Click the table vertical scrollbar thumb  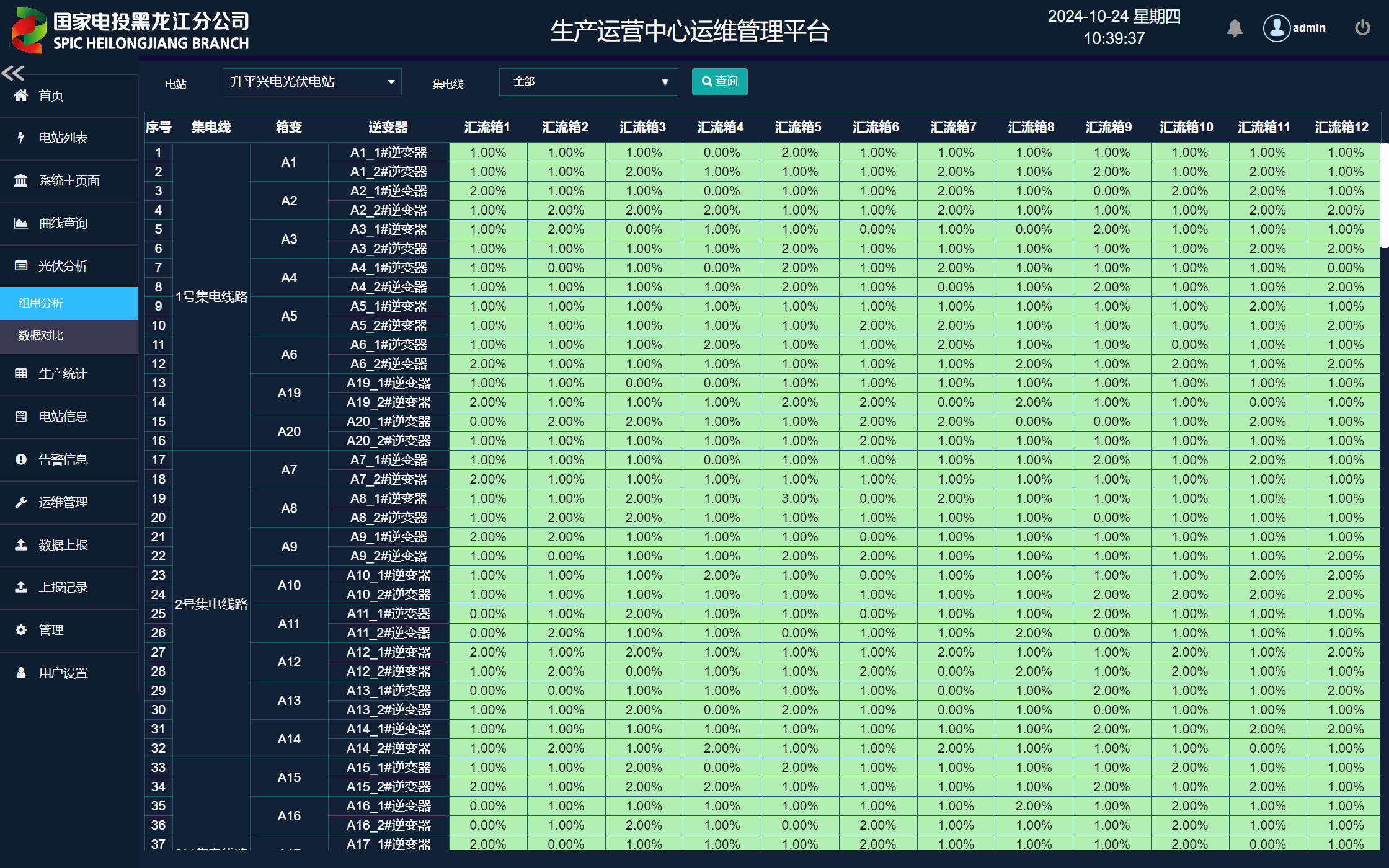point(1384,195)
